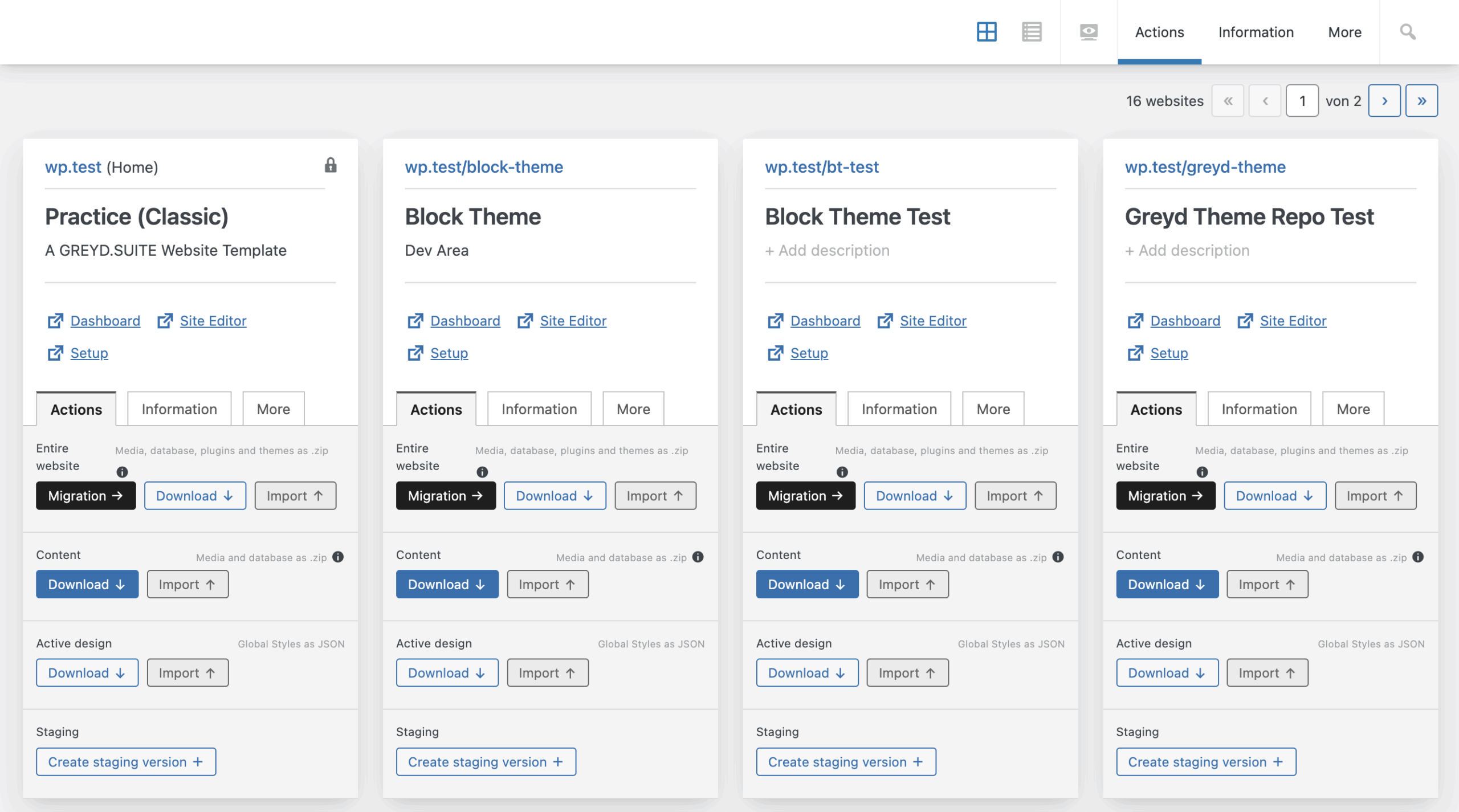
Task: Jump to last page double arrow
Action: point(1421,101)
